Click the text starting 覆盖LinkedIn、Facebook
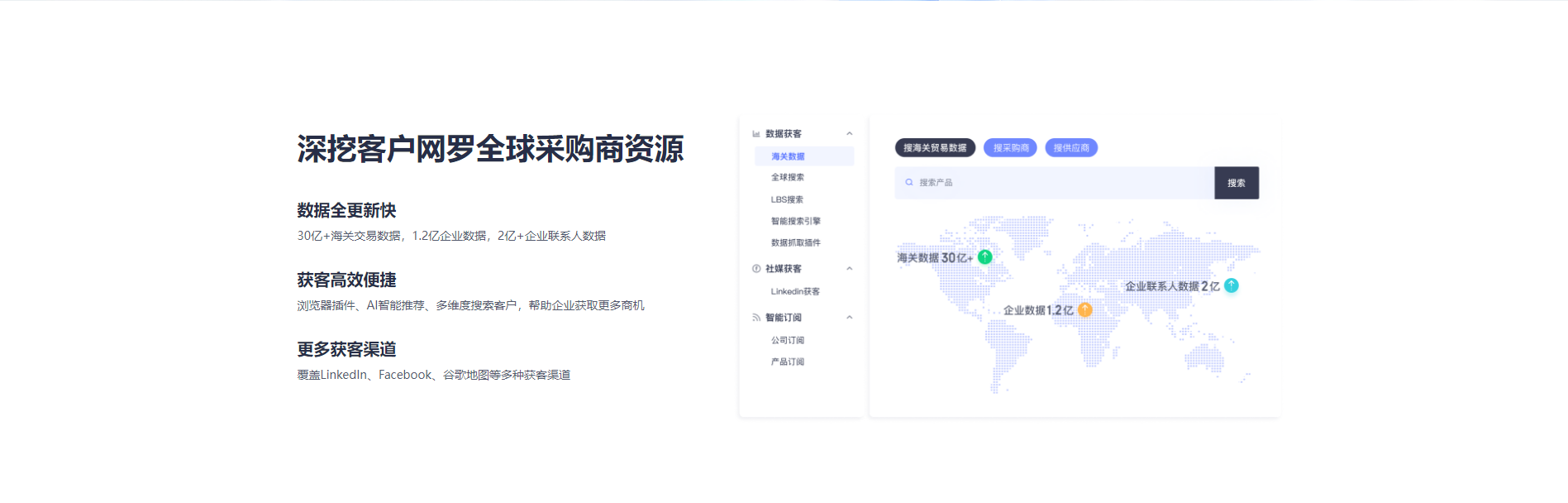1568x503 pixels. point(434,375)
